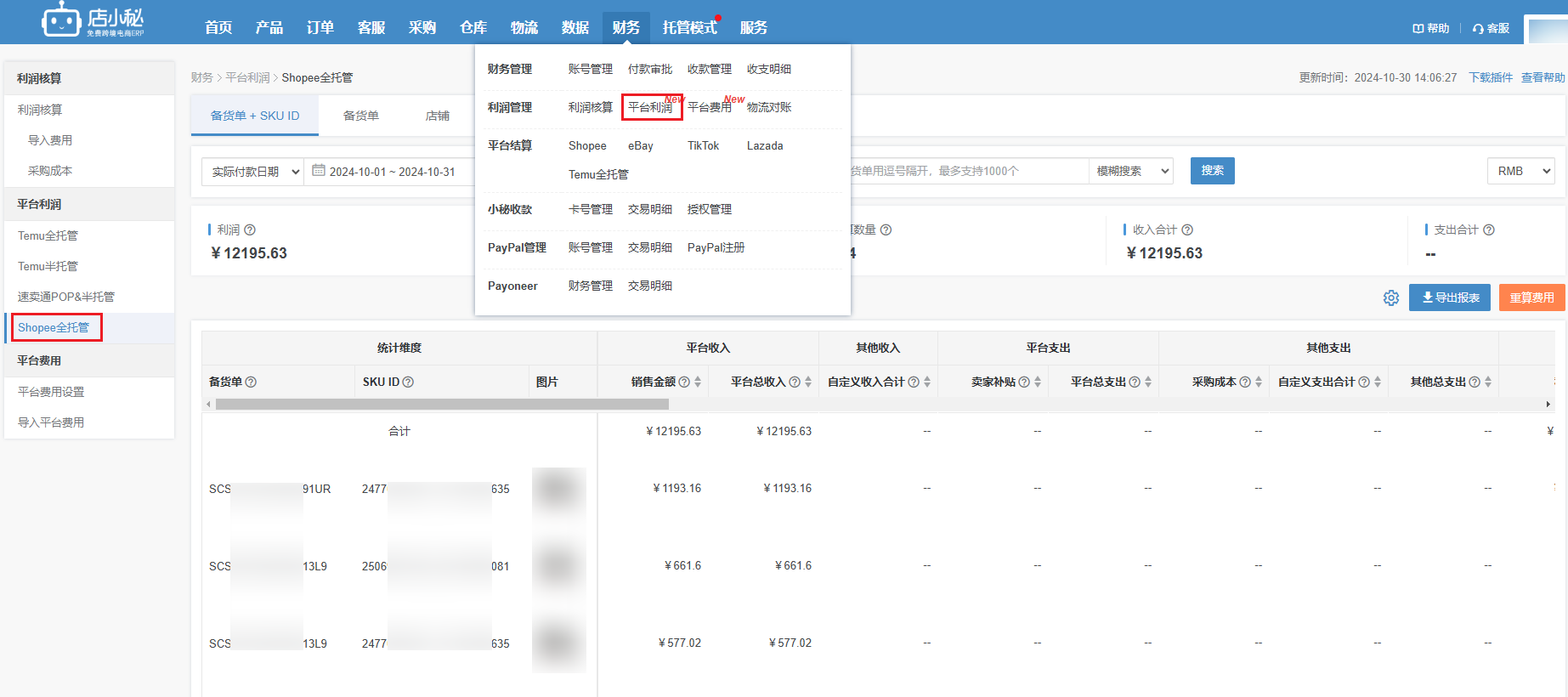The height and width of the screenshot is (697, 1568).
Task: Choose Temu全托管 under 平台结算
Action: [x=598, y=174]
